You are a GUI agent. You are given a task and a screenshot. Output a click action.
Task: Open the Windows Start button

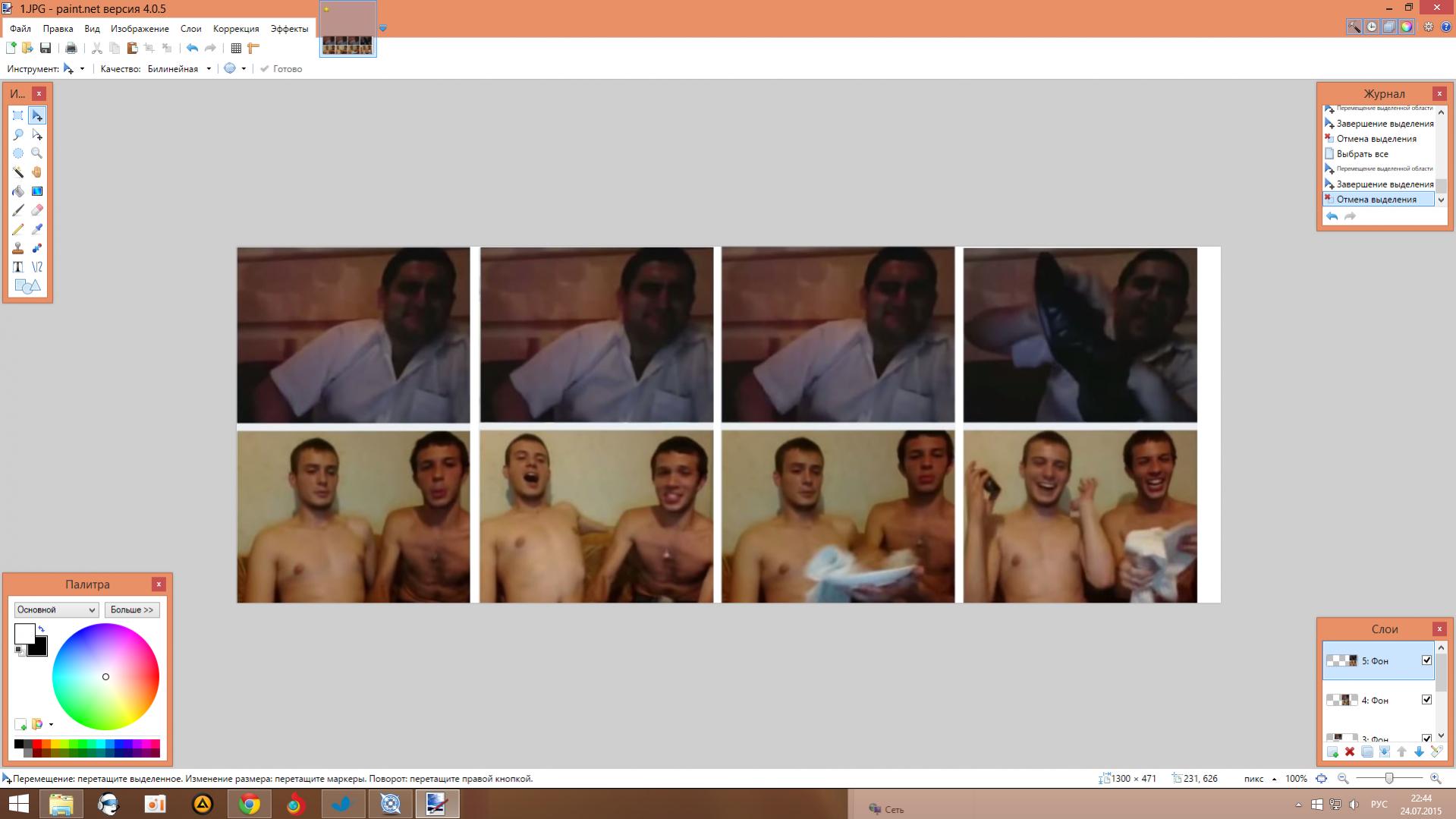click(x=19, y=804)
